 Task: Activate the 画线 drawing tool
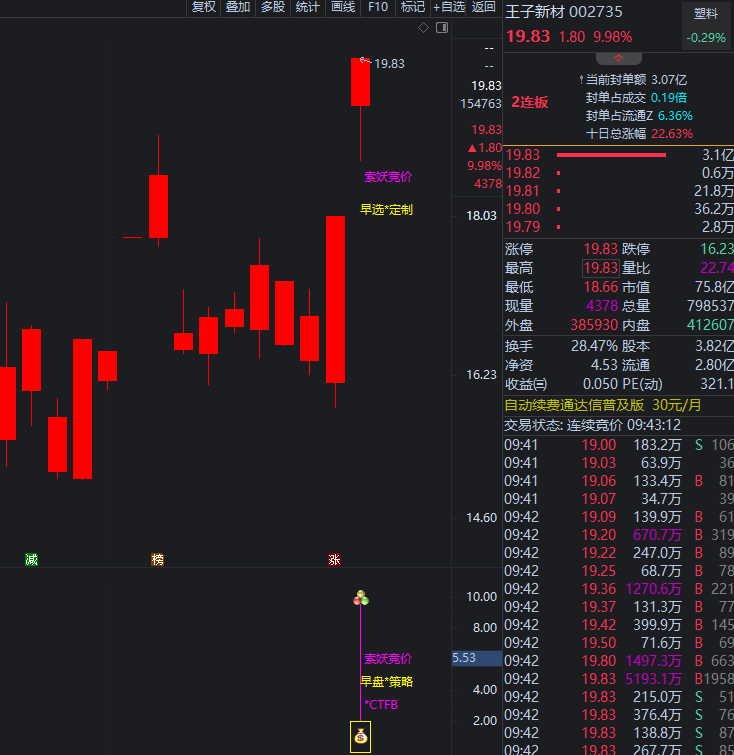[343, 7]
